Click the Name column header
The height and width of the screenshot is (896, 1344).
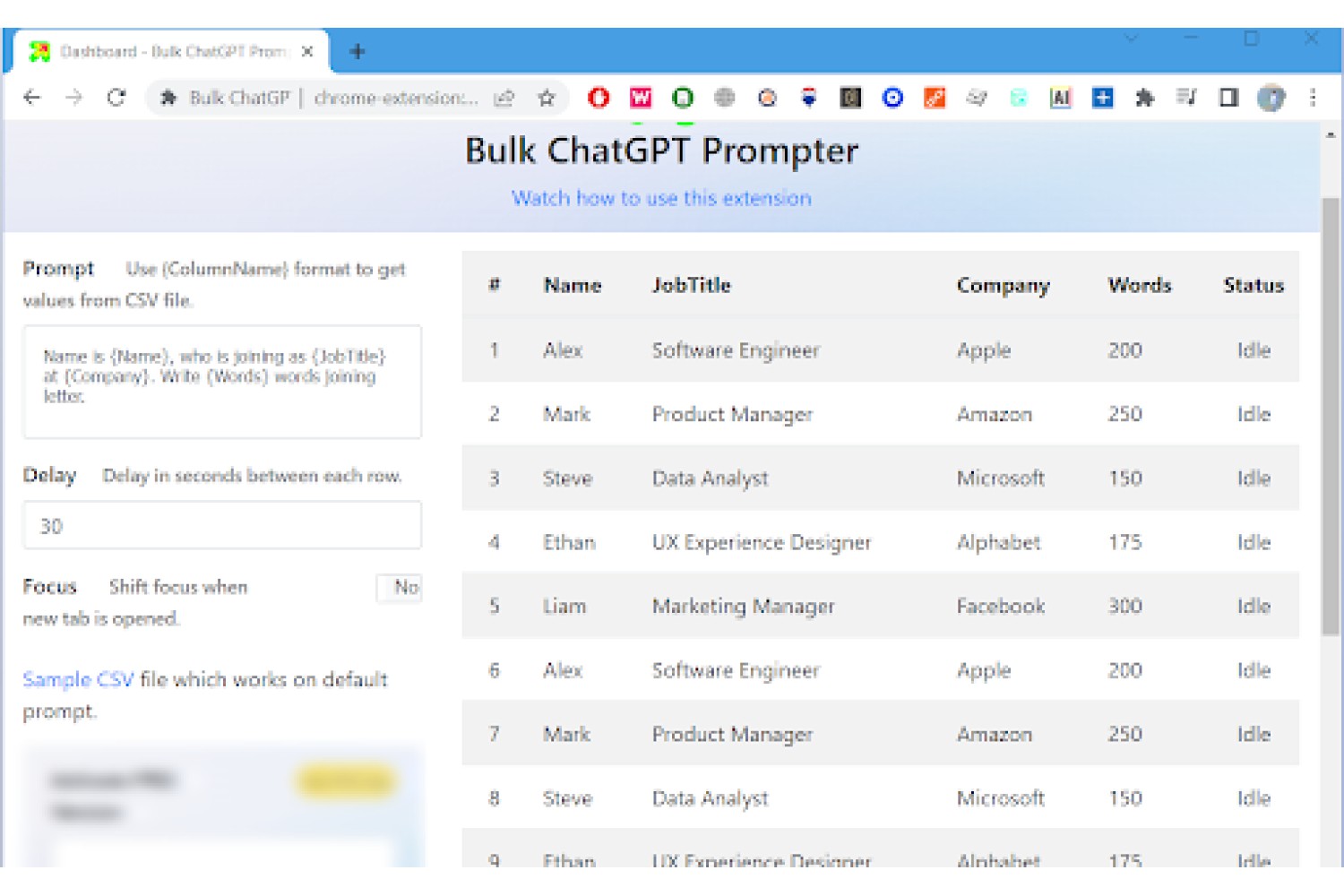[x=573, y=285]
